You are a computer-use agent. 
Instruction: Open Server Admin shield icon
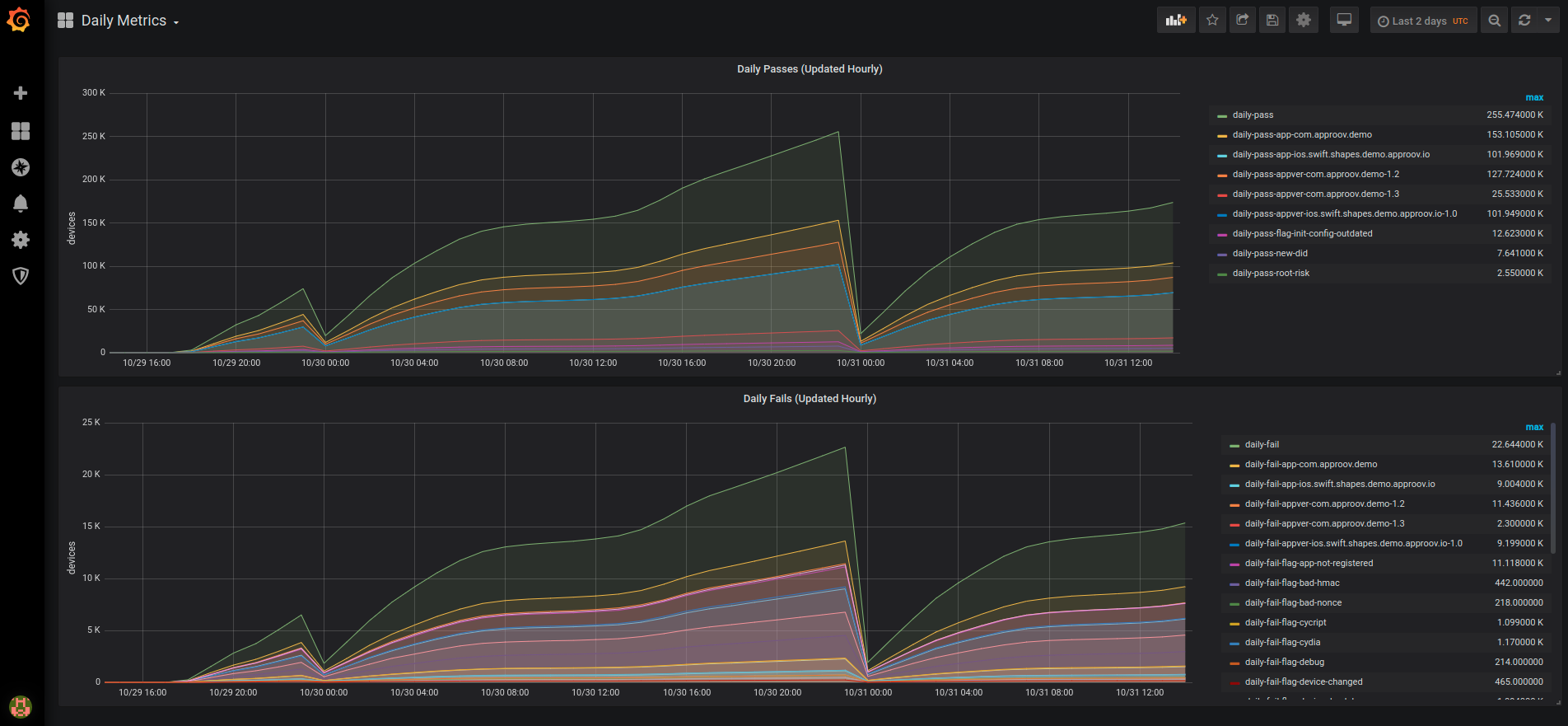point(21,276)
